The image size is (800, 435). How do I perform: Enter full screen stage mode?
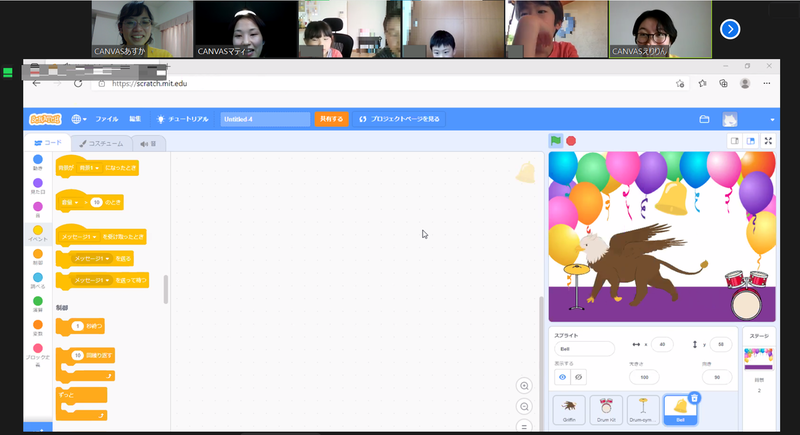768,141
